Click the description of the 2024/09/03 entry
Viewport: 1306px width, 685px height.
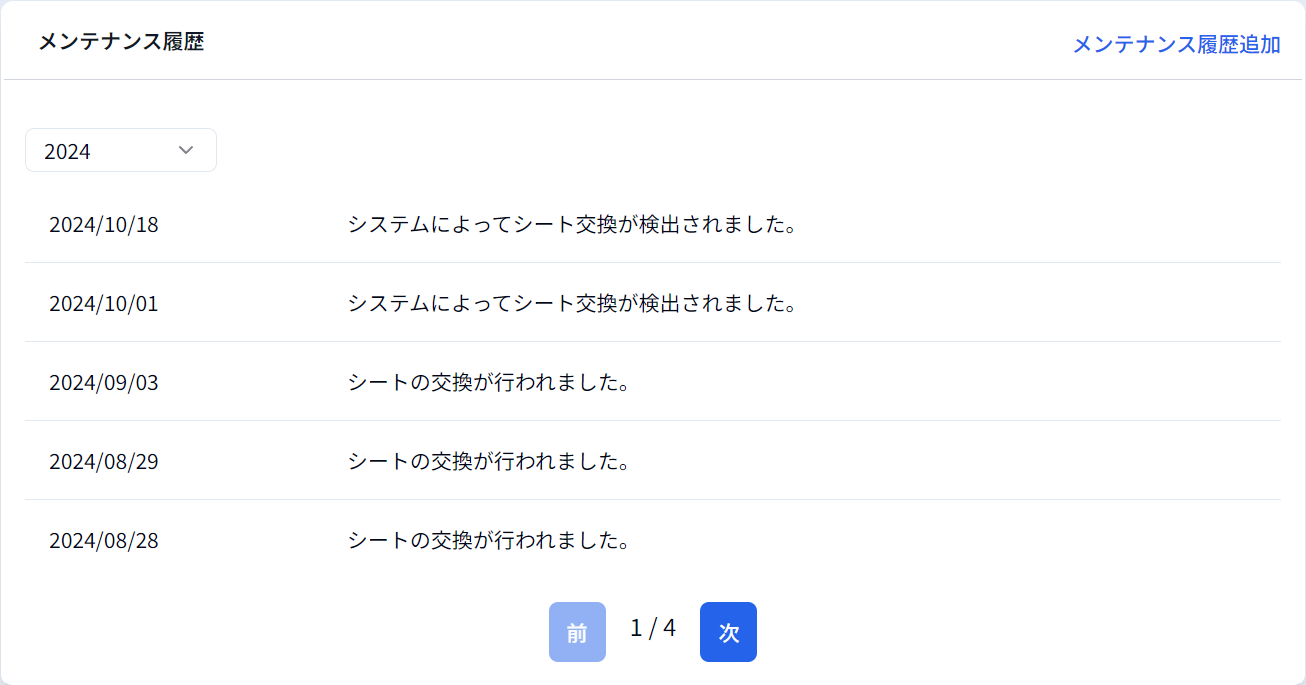tap(489, 382)
